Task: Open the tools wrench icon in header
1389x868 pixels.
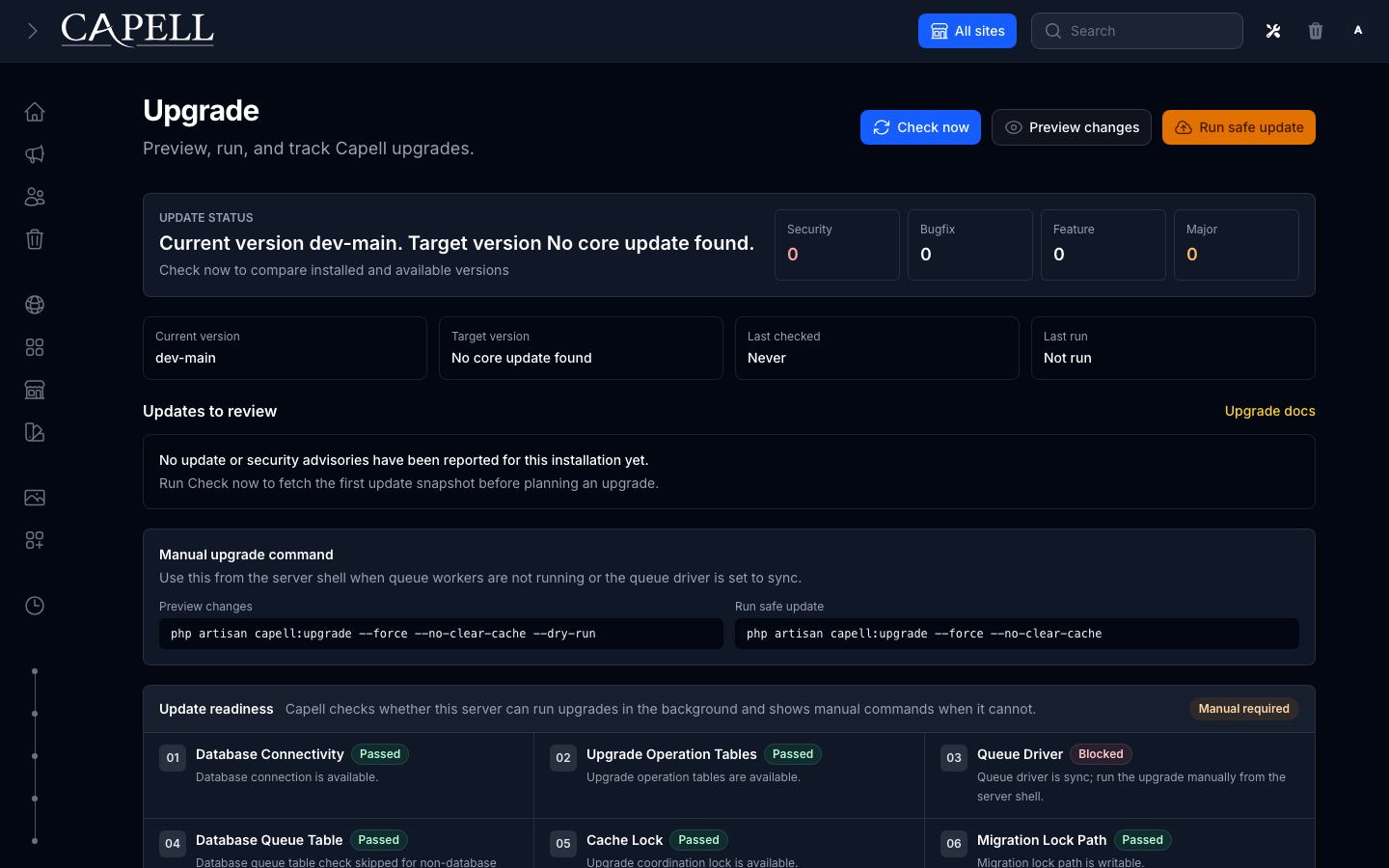Action: tap(1273, 31)
